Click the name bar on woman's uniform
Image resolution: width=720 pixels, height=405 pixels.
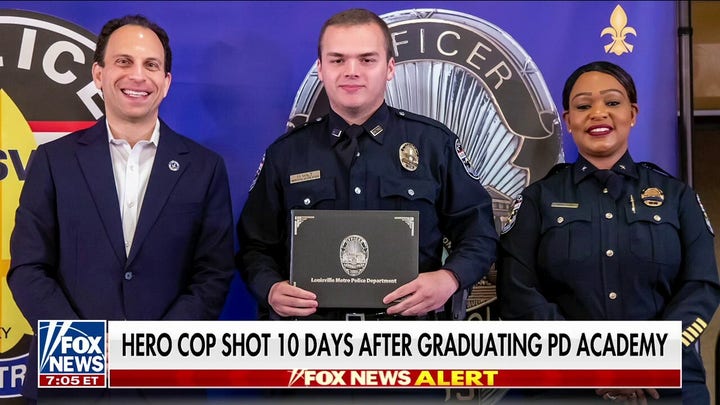[x=564, y=205]
